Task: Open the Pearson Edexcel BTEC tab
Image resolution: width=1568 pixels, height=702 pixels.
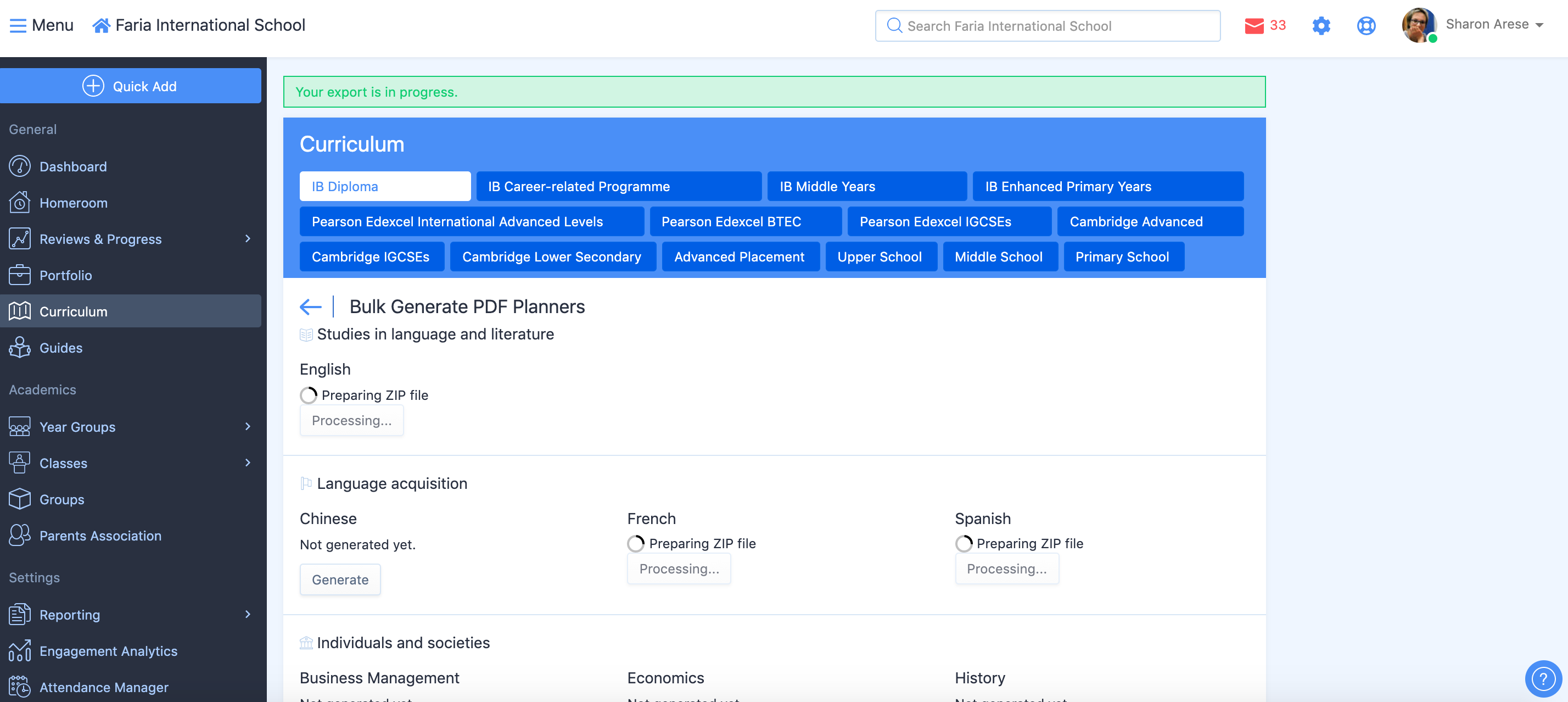Action: coord(746,221)
